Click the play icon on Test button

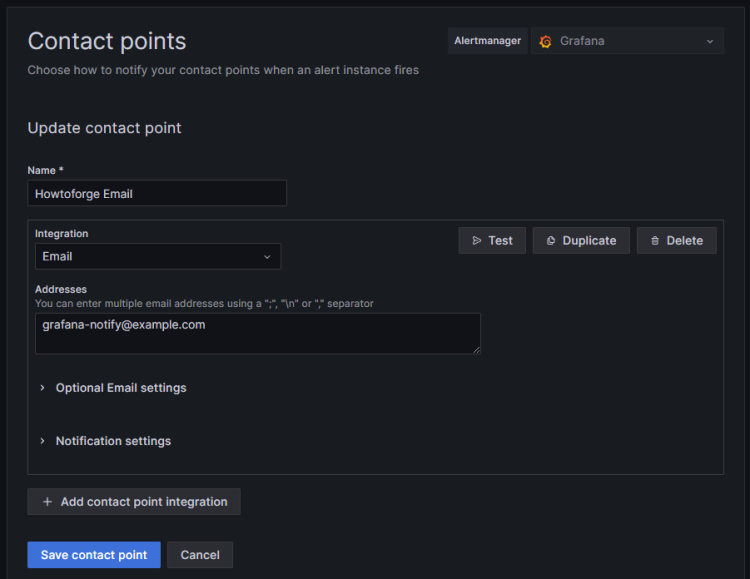coord(476,241)
